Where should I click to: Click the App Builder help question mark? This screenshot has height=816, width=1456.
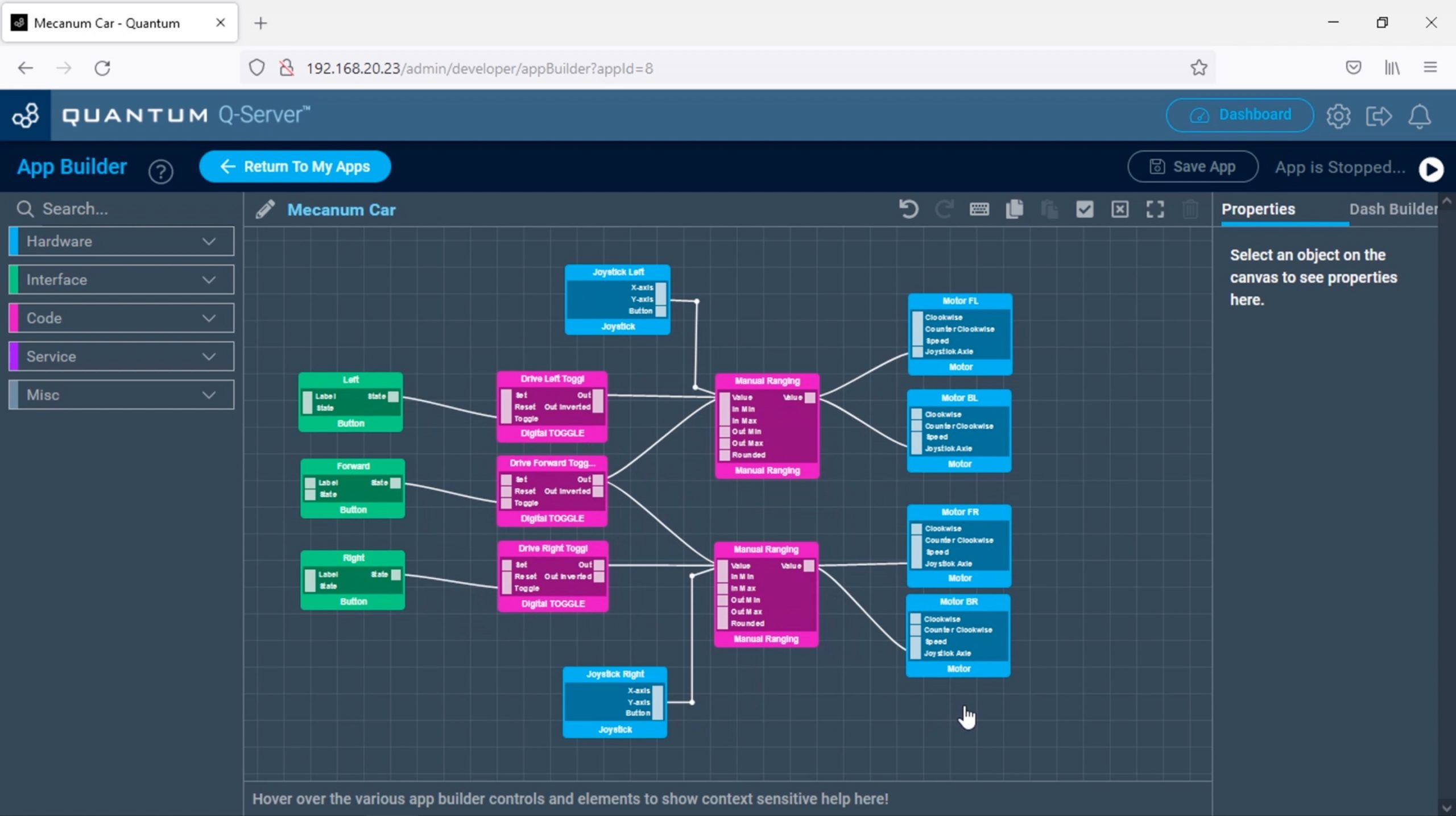[x=161, y=171]
